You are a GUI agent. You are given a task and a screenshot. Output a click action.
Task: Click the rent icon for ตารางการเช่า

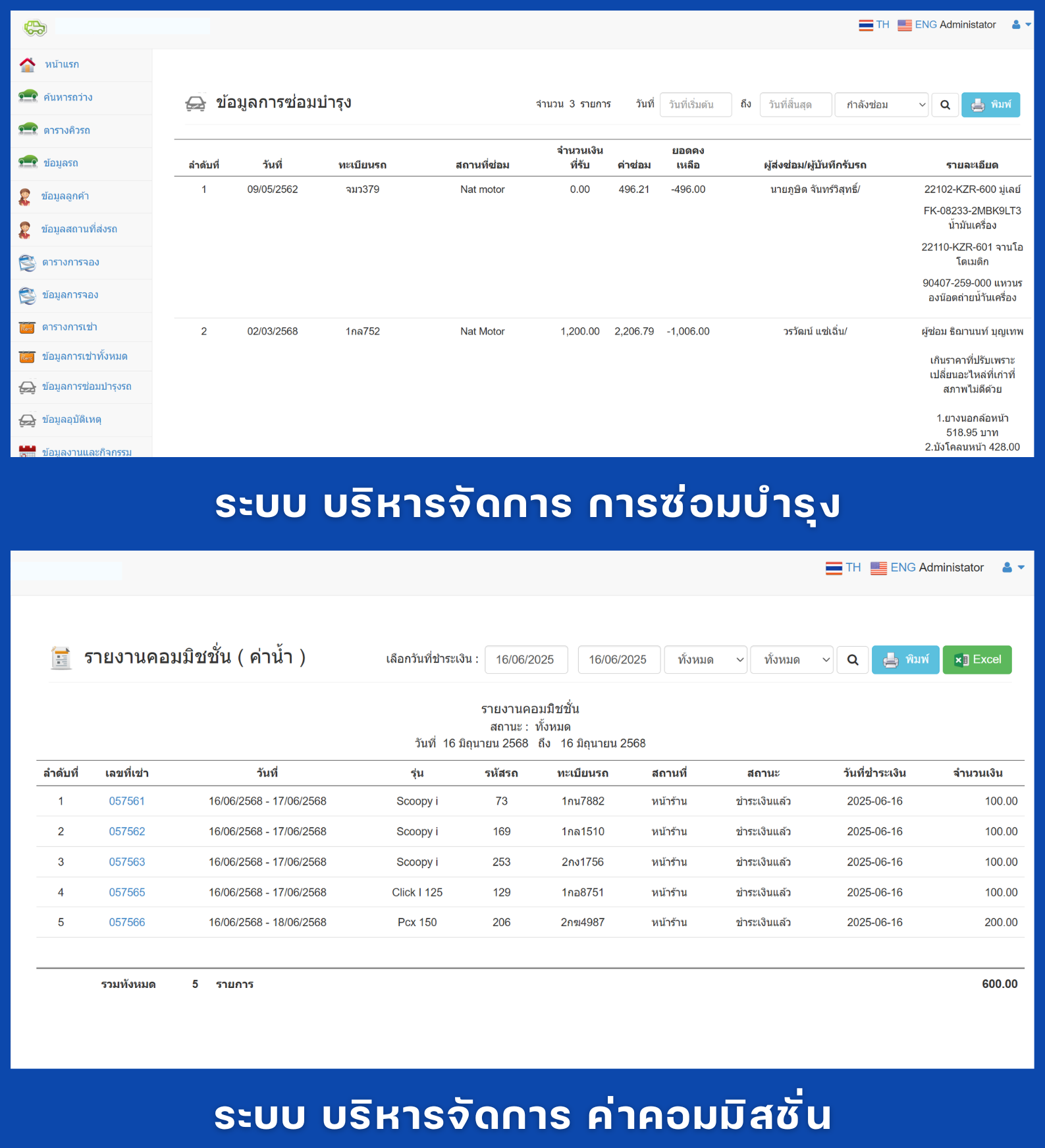pyautogui.click(x=27, y=327)
